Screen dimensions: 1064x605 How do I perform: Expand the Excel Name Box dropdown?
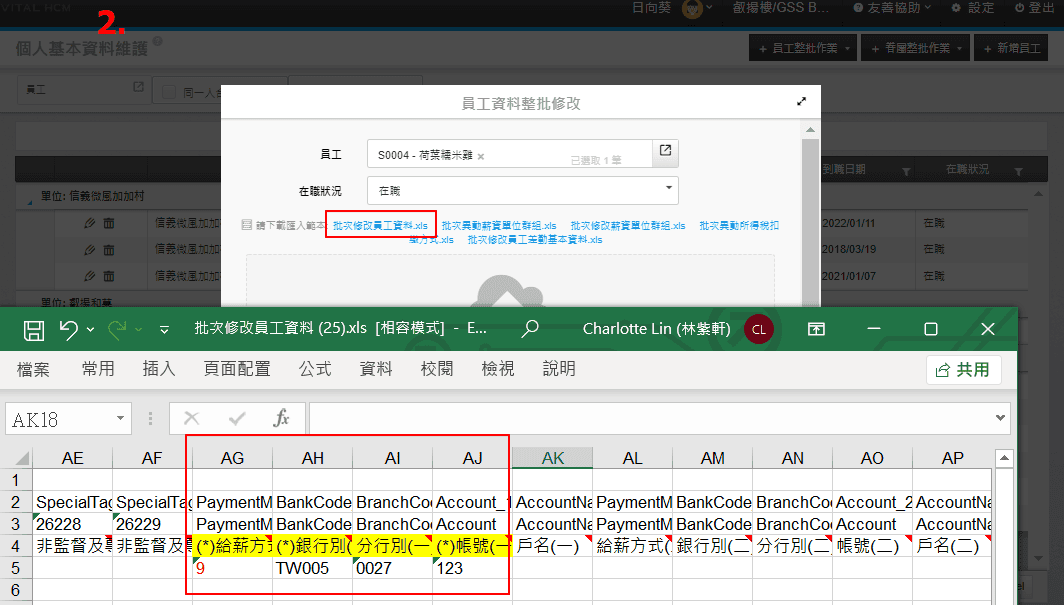pyautogui.click(x=120, y=419)
